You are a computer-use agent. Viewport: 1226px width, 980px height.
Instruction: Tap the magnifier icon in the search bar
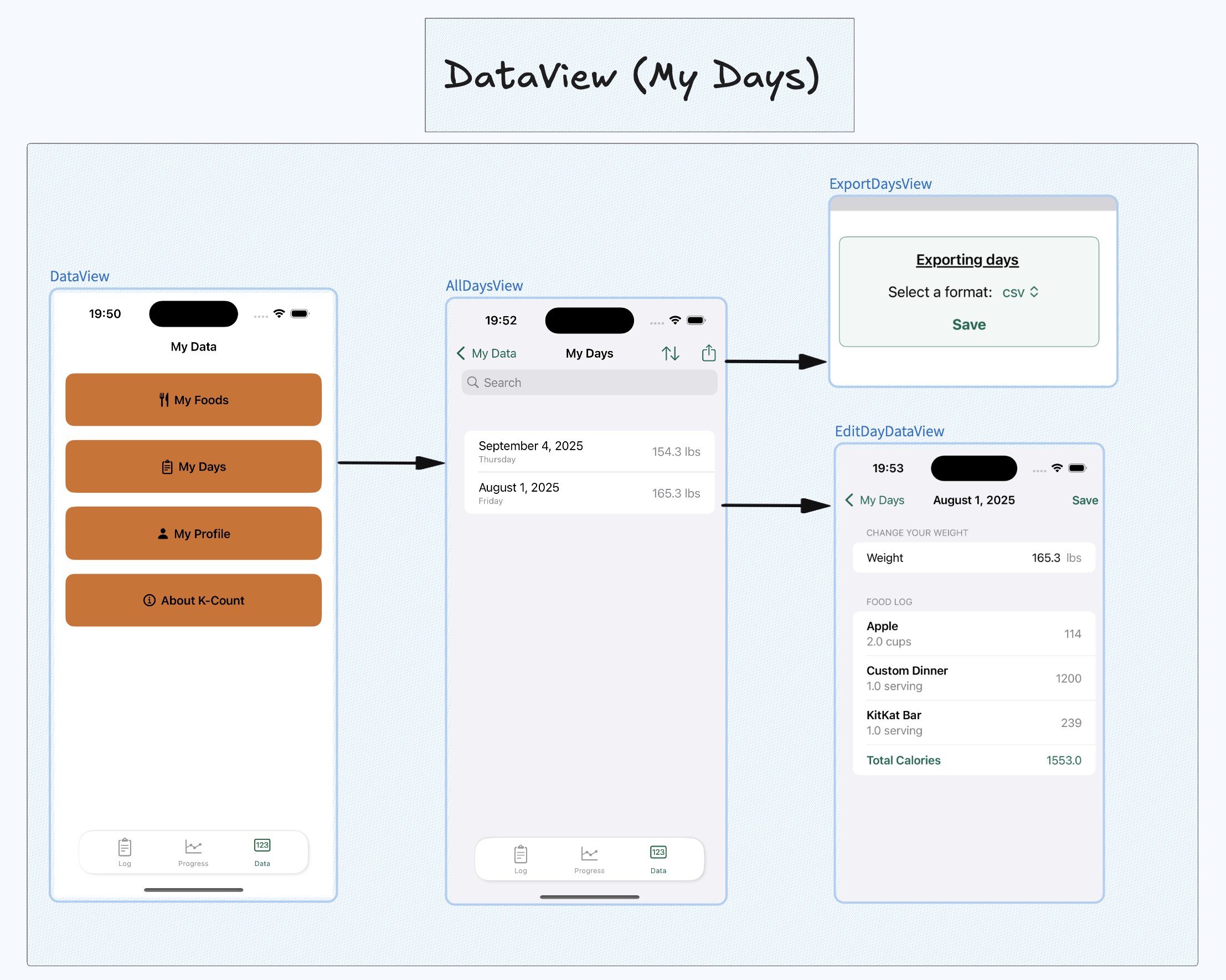(x=473, y=382)
